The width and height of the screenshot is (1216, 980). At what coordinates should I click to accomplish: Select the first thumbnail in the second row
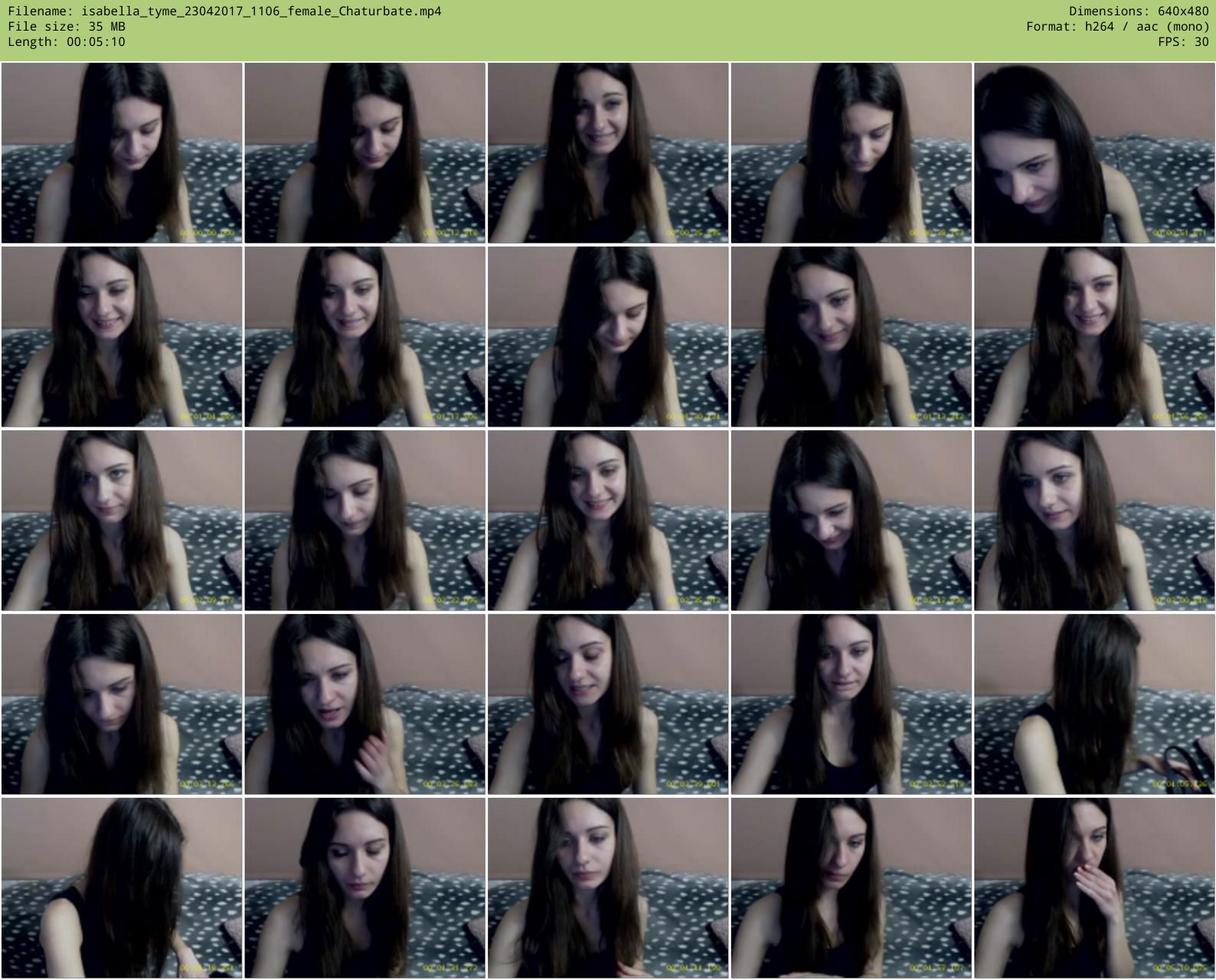coord(122,337)
